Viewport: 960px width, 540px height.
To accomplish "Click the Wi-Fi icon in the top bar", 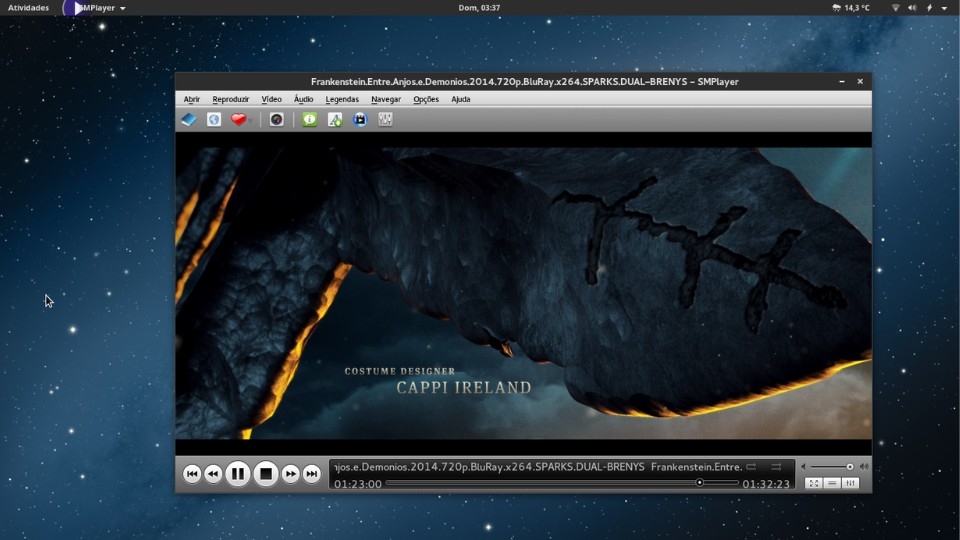I will coord(896,8).
